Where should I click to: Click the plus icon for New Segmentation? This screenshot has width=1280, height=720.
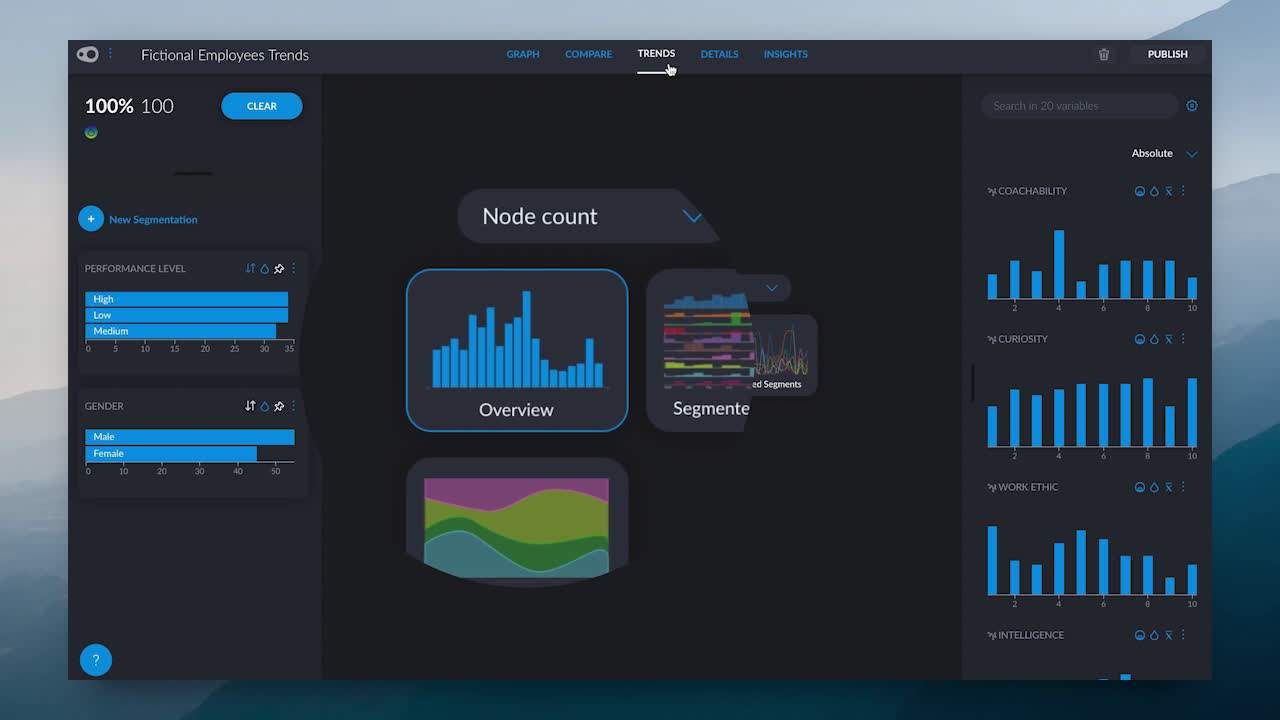coord(91,219)
